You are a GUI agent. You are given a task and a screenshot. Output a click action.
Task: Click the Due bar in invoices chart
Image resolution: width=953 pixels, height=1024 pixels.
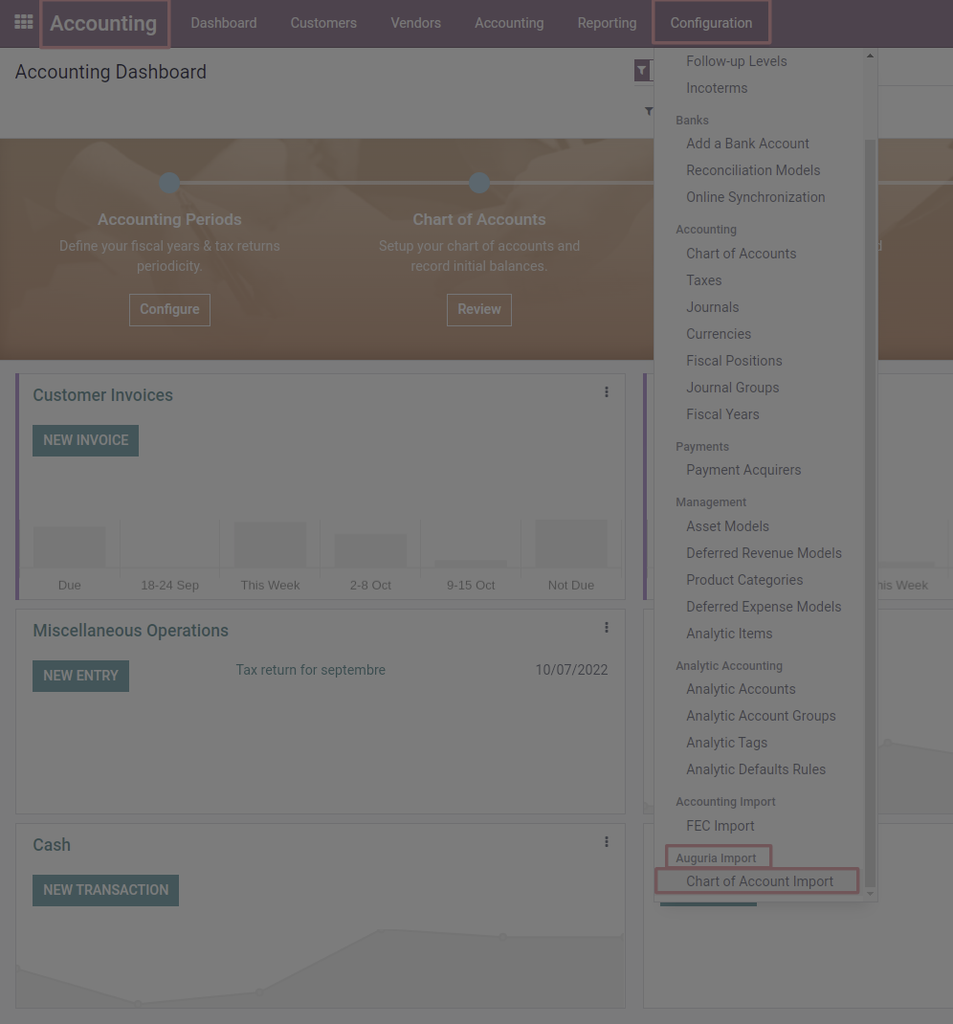click(x=69, y=547)
